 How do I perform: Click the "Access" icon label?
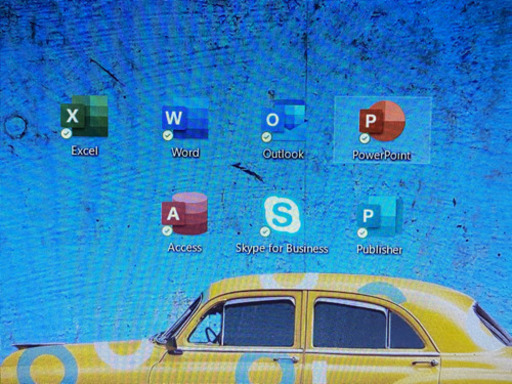point(185,248)
